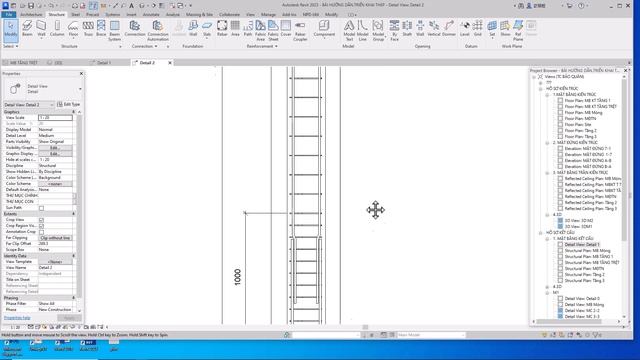Choose the Fabric Sheet tool

(x=273, y=30)
